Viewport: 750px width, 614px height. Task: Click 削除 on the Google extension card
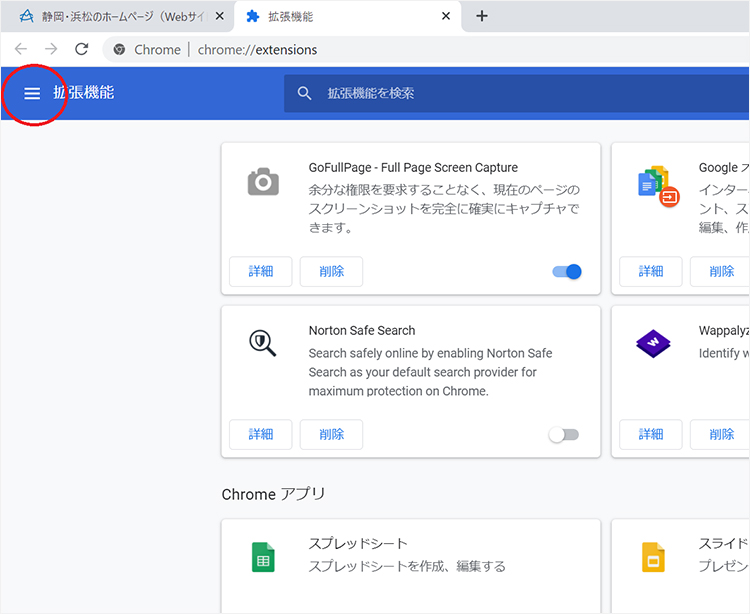point(720,272)
